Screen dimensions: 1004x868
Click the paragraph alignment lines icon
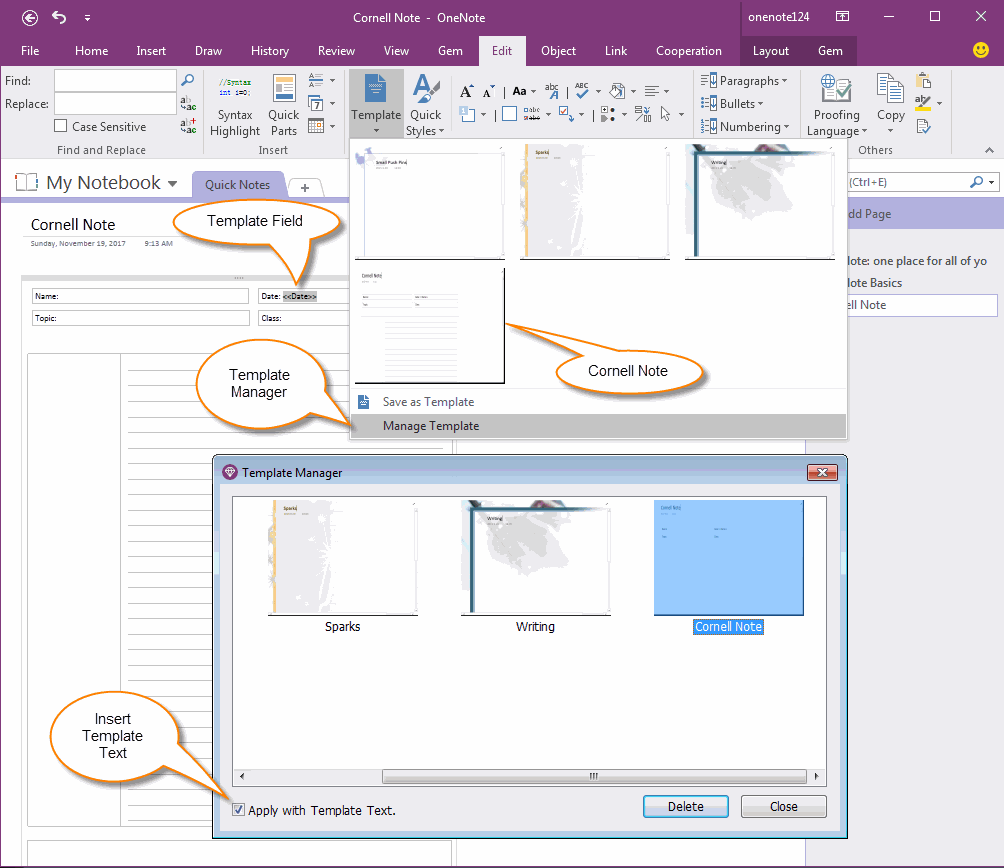tap(652, 92)
